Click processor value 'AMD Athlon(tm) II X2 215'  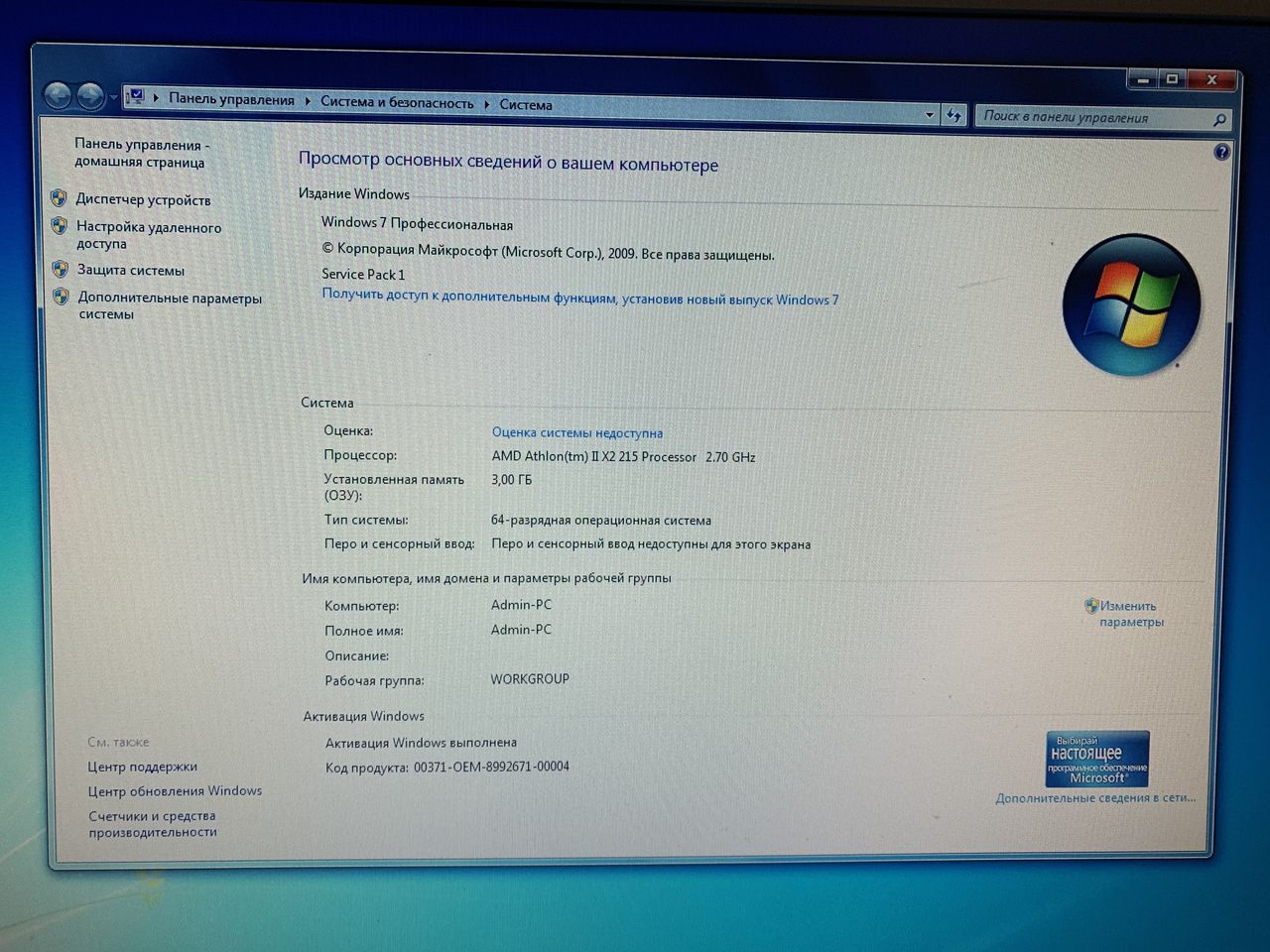coord(623,457)
